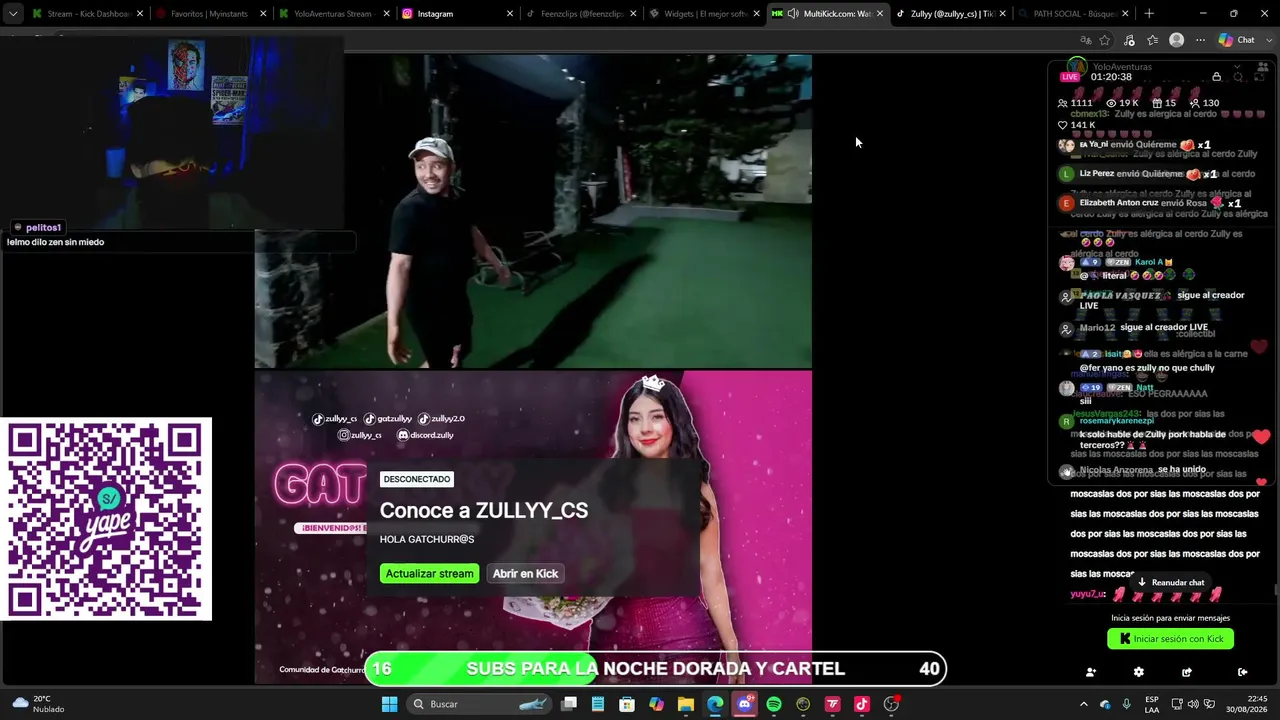This screenshot has width=1280, height=720.
Task: Open chat settings gear icon
Action: click(1138, 672)
